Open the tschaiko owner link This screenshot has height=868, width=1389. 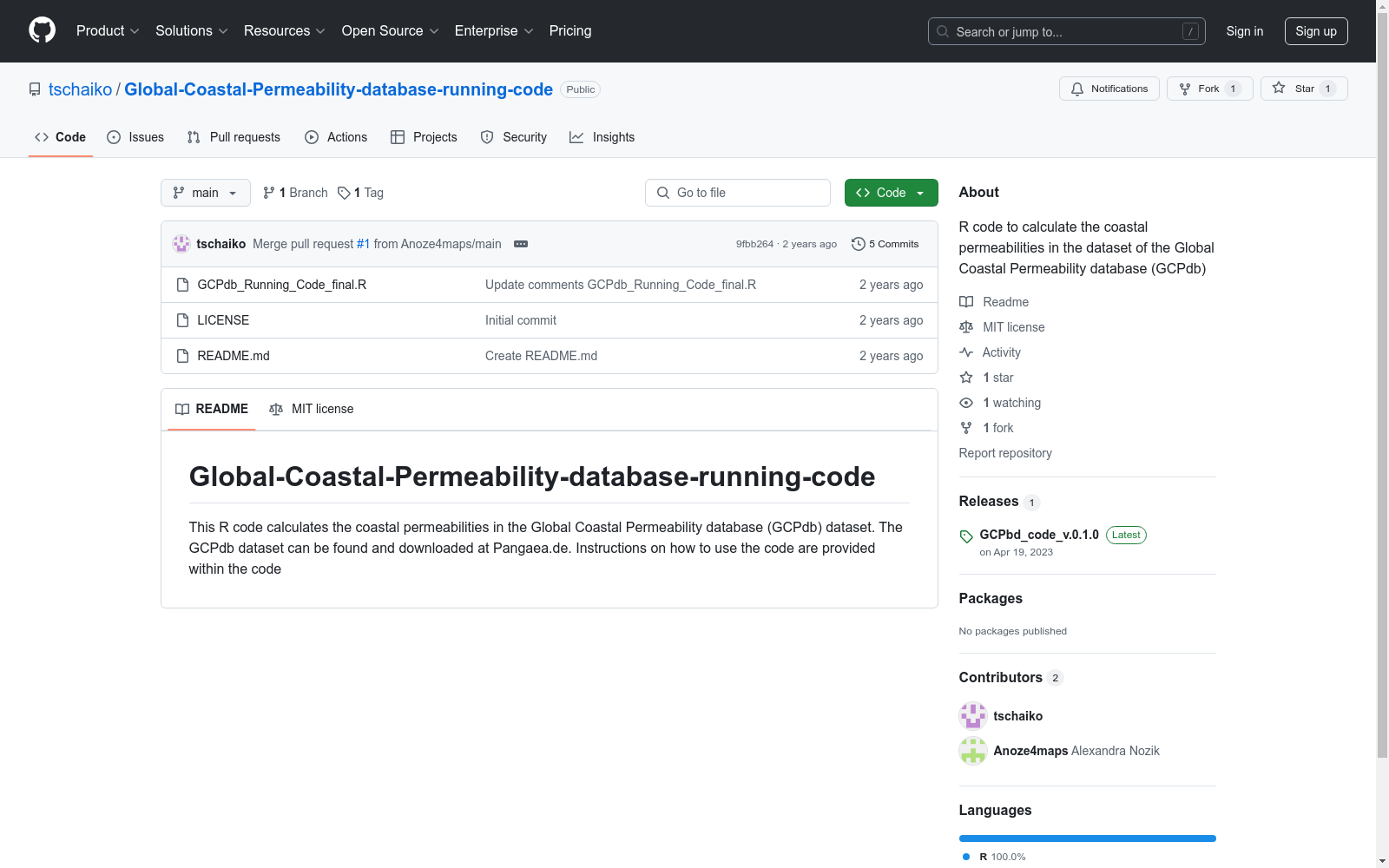tap(81, 89)
